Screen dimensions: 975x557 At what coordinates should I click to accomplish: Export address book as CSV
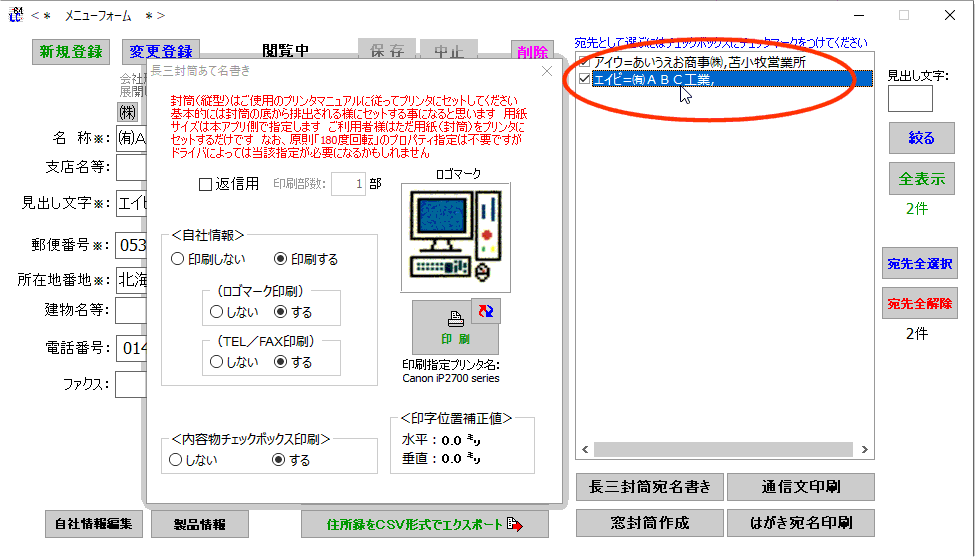[x=424, y=524]
